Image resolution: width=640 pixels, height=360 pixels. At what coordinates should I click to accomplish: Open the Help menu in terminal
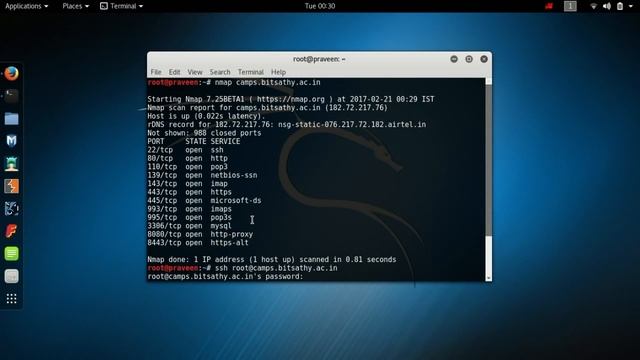pos(278,72)
